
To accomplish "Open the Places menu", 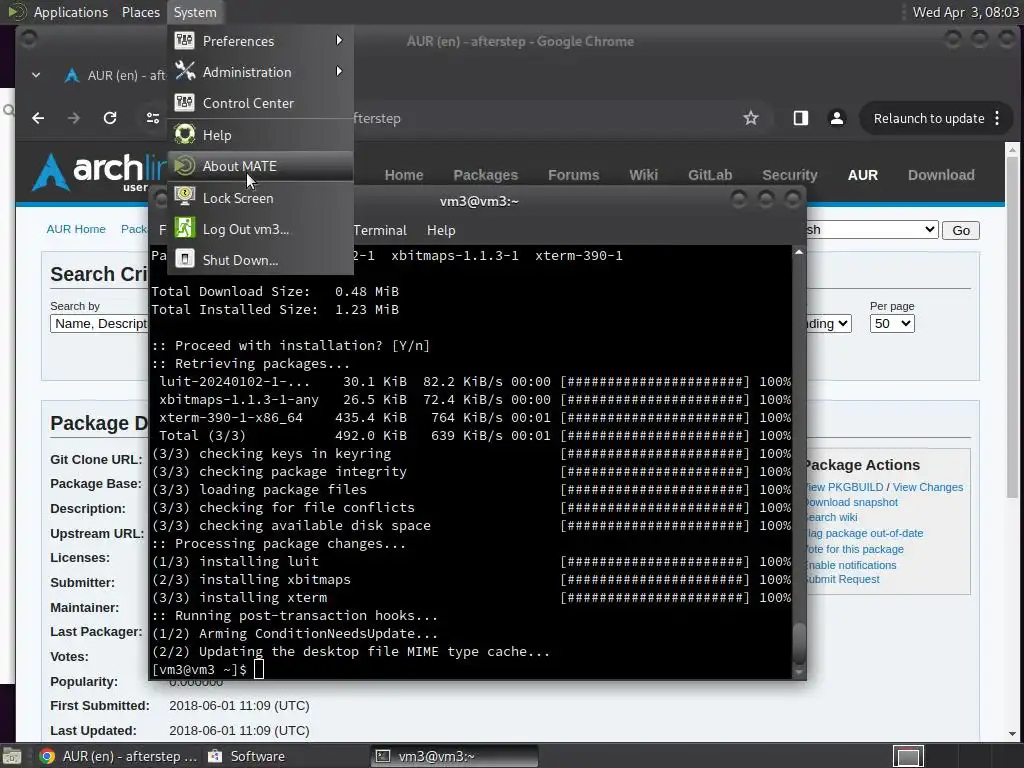I will 140,12.
